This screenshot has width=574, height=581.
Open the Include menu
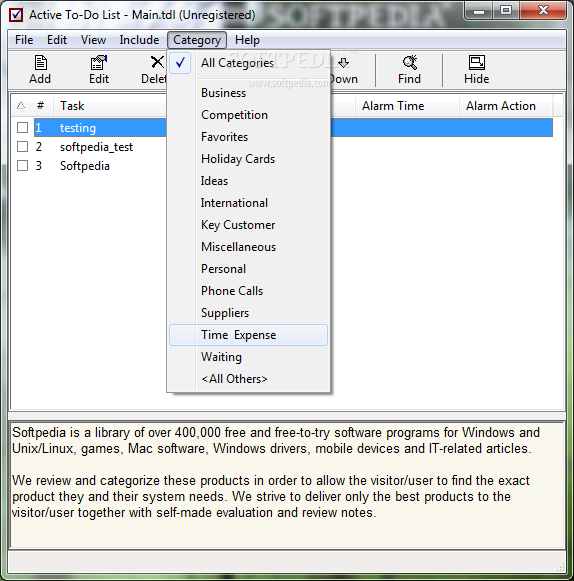tap(139, 40)
